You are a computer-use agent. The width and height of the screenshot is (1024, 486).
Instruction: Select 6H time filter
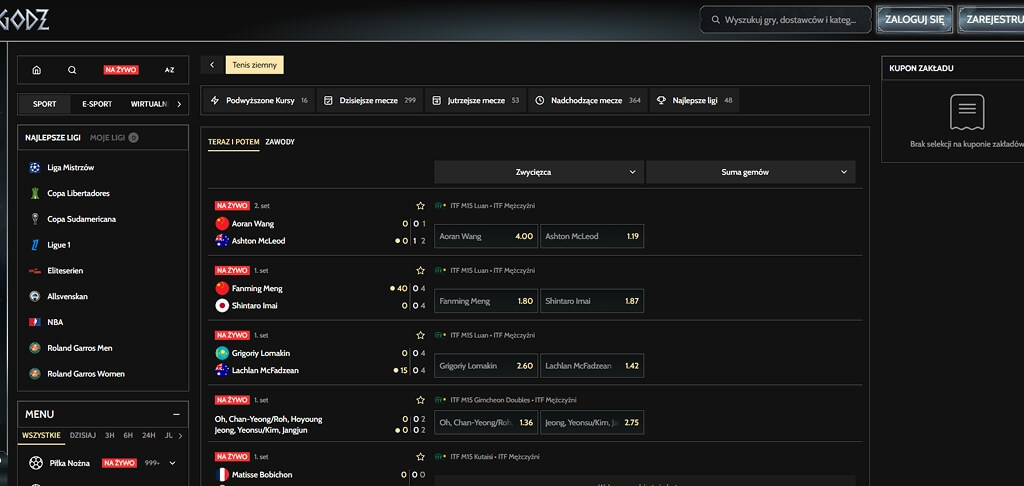click(128, 436)
